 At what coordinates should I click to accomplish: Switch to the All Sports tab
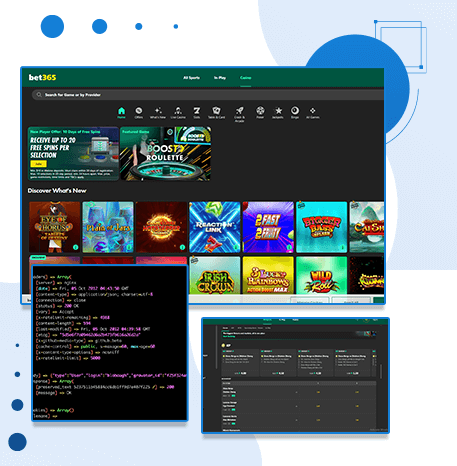tap(191, 78)
